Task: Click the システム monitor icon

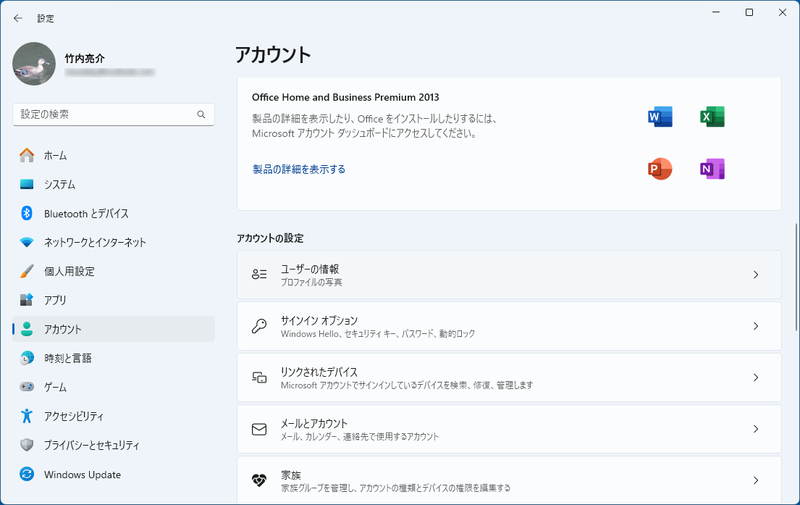Action: click(27, 184)
